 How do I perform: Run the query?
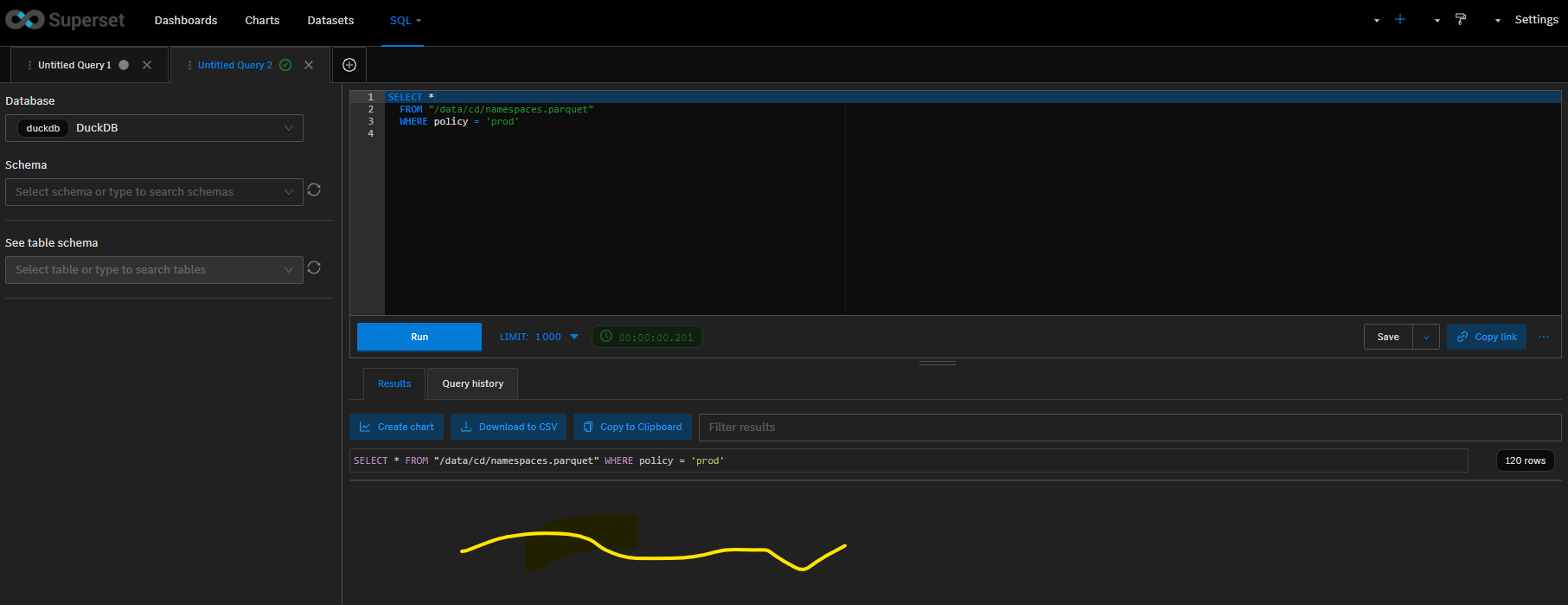tap(419, 337)
